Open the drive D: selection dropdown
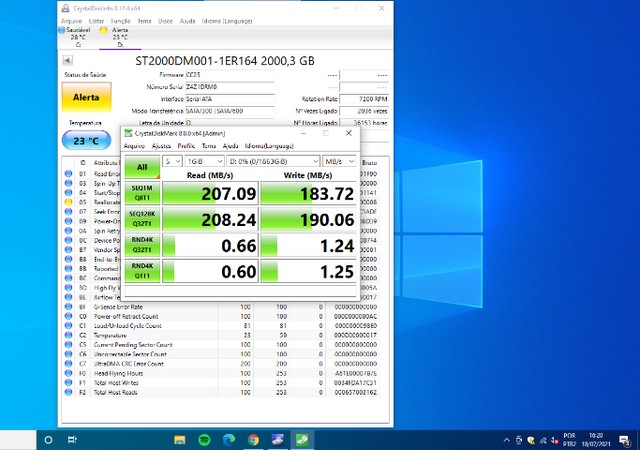 (x=273, y=161)
